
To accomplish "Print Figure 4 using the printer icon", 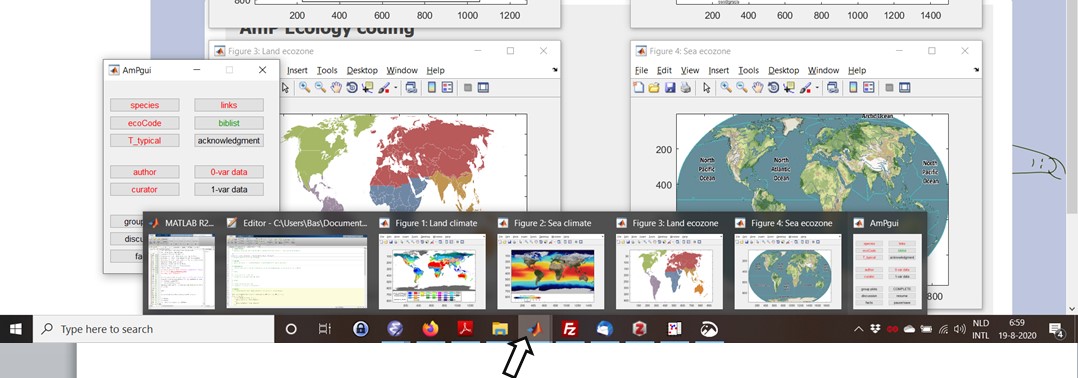I will [x=685, y=88].
